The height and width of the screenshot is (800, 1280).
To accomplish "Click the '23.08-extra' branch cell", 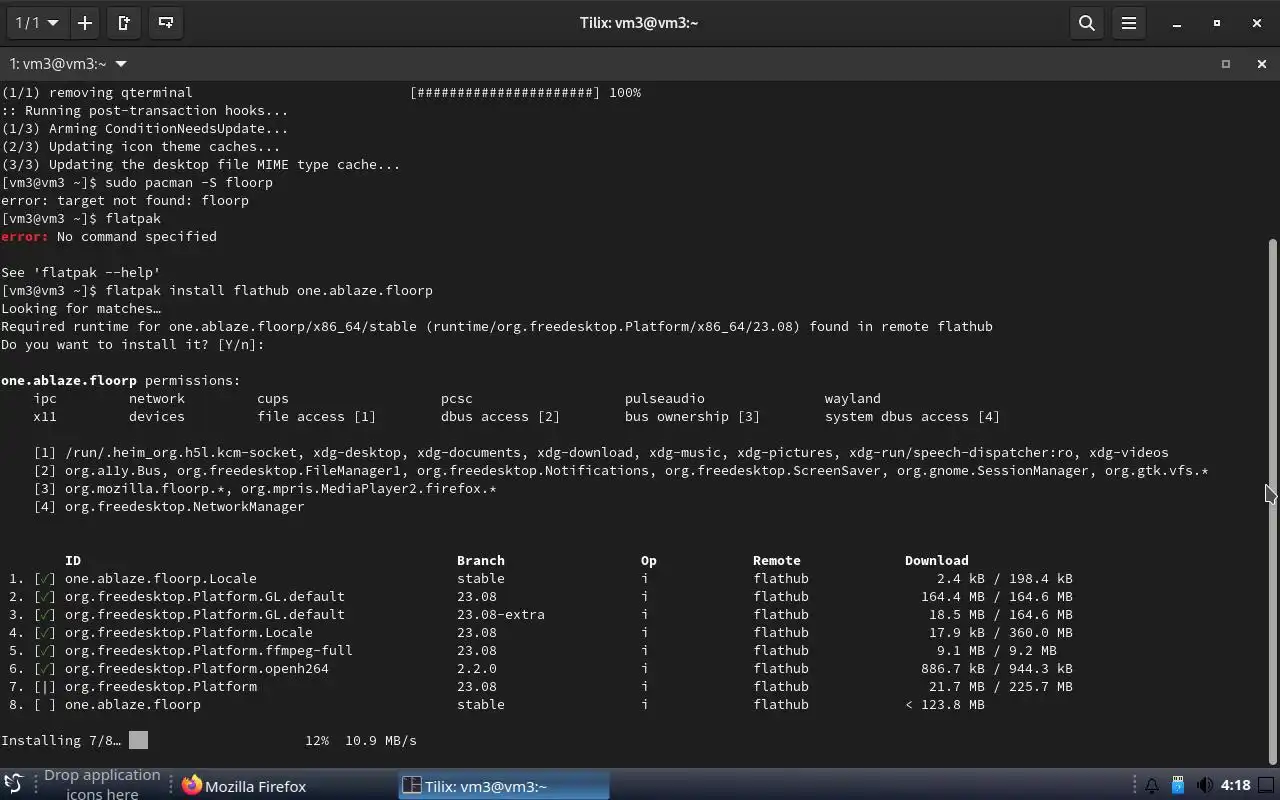I will click(501, 614).
